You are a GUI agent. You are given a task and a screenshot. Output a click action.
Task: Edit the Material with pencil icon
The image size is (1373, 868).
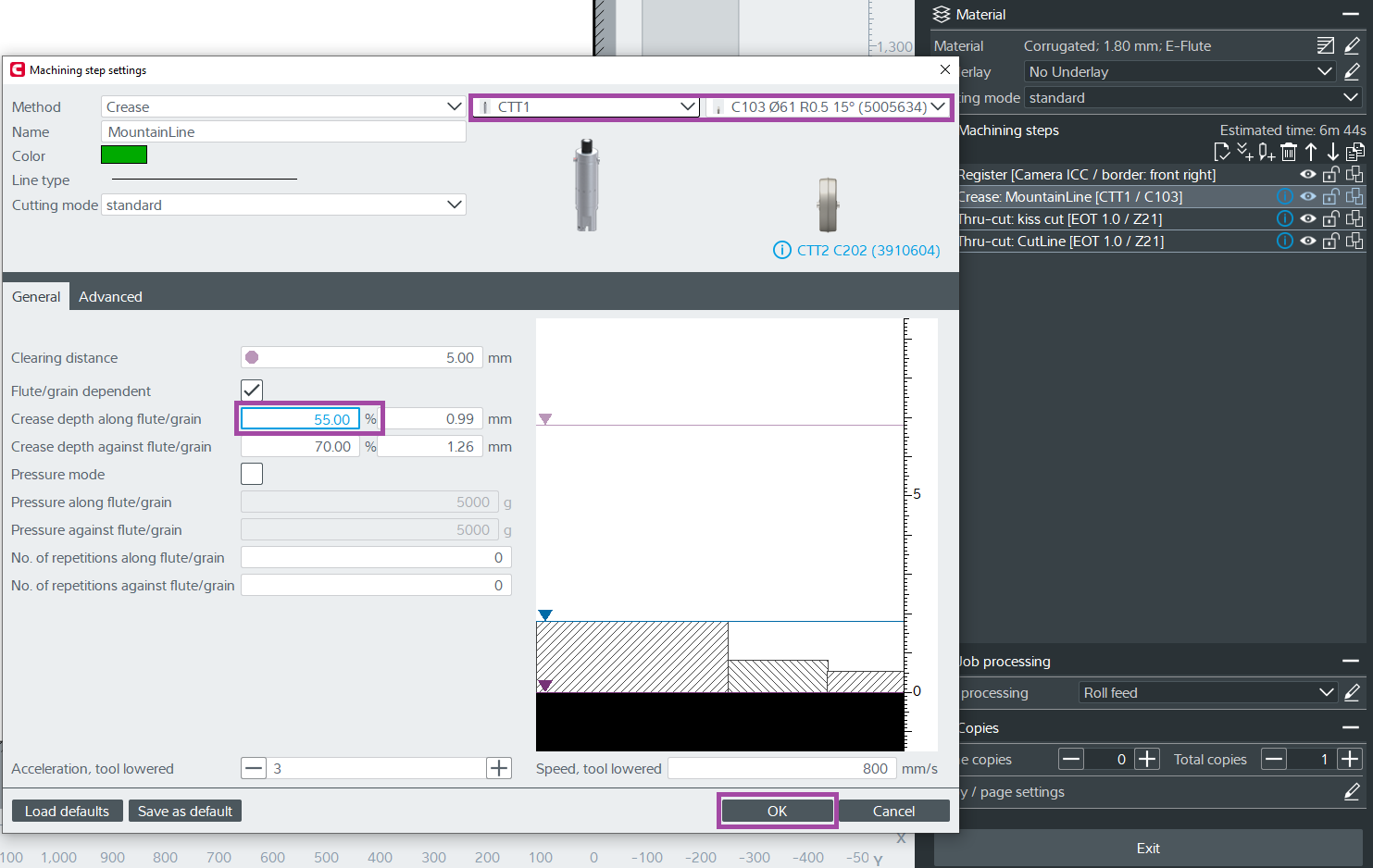click(1352, 45)
